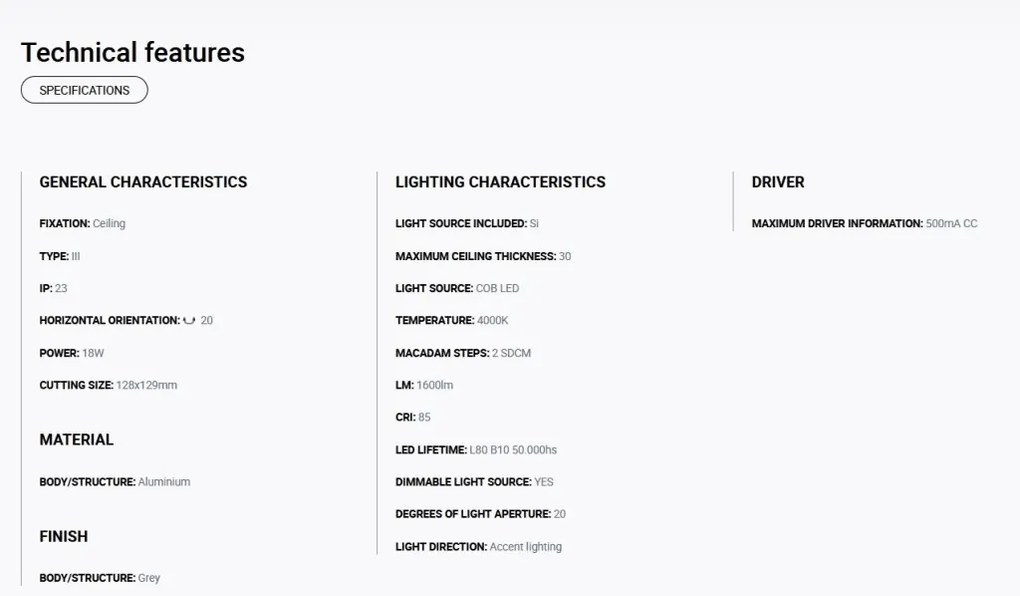Click the BODY/STRUCTURE Grey finish entry
Image resolution: width=1020 pixels, height=596 pixels.
(x=100, y=578)
